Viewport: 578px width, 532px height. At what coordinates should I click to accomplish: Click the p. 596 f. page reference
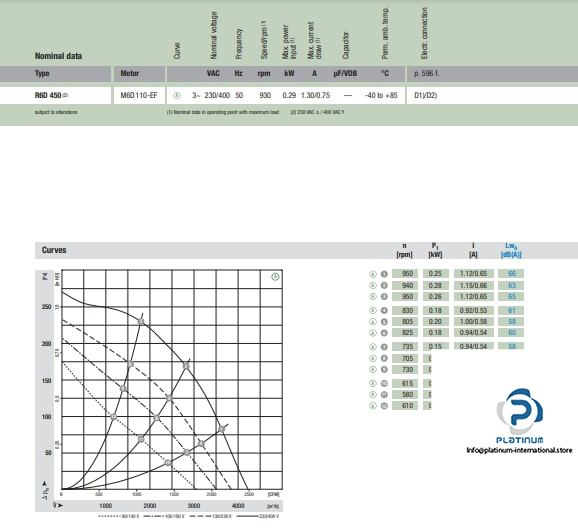click(x=426, y=73)
